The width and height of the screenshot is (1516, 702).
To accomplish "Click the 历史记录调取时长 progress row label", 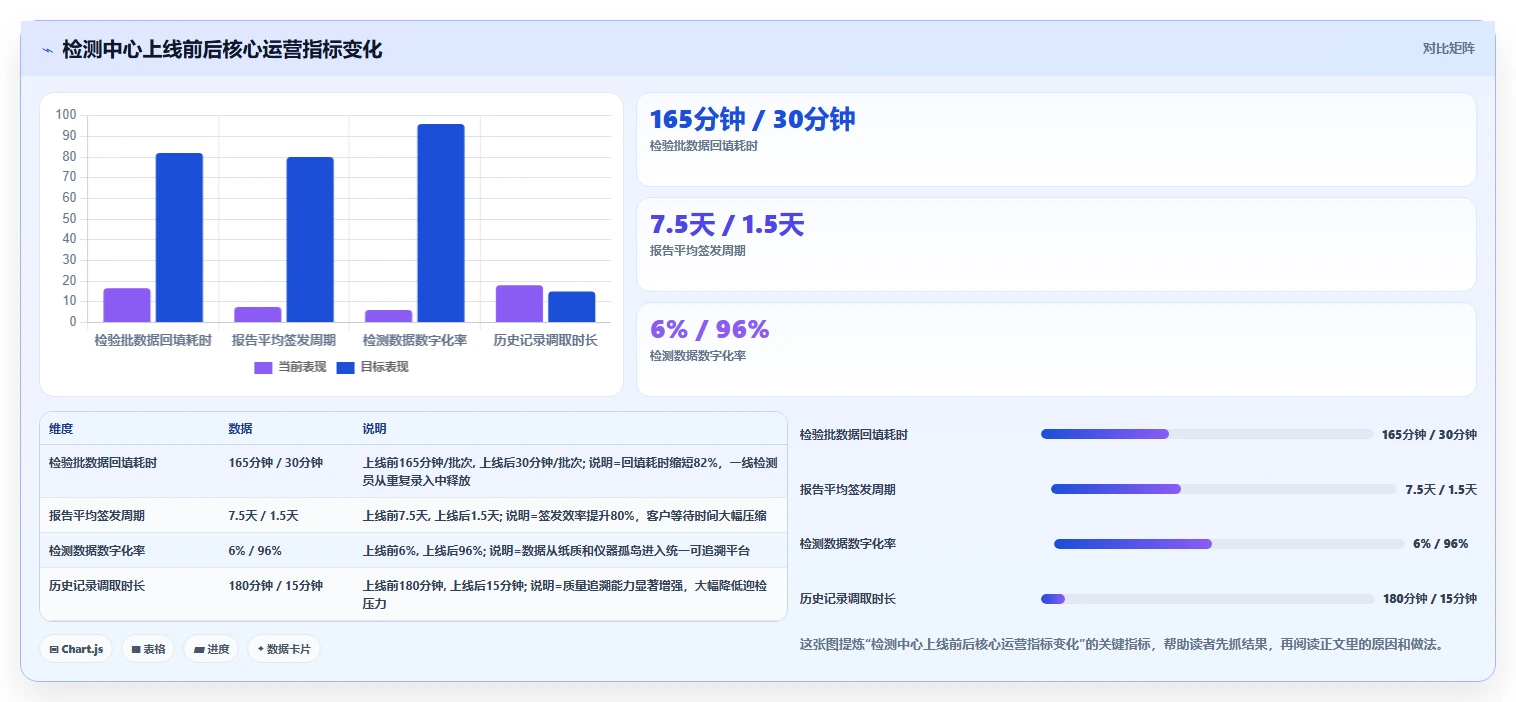I will 848,599.
